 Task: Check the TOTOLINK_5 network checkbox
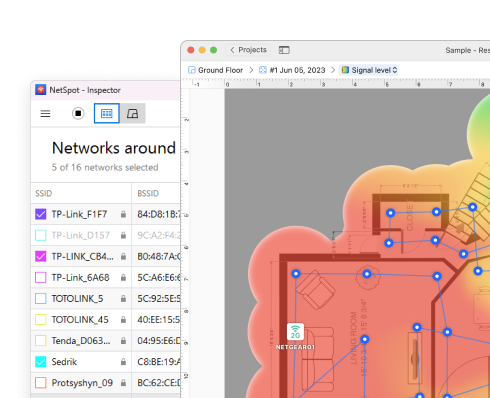pyautogui.click(x=41, y=298)
